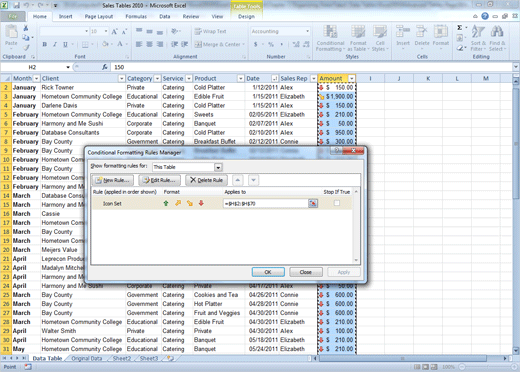
Task: Select the Icon Set rule row
Action: 222,203
